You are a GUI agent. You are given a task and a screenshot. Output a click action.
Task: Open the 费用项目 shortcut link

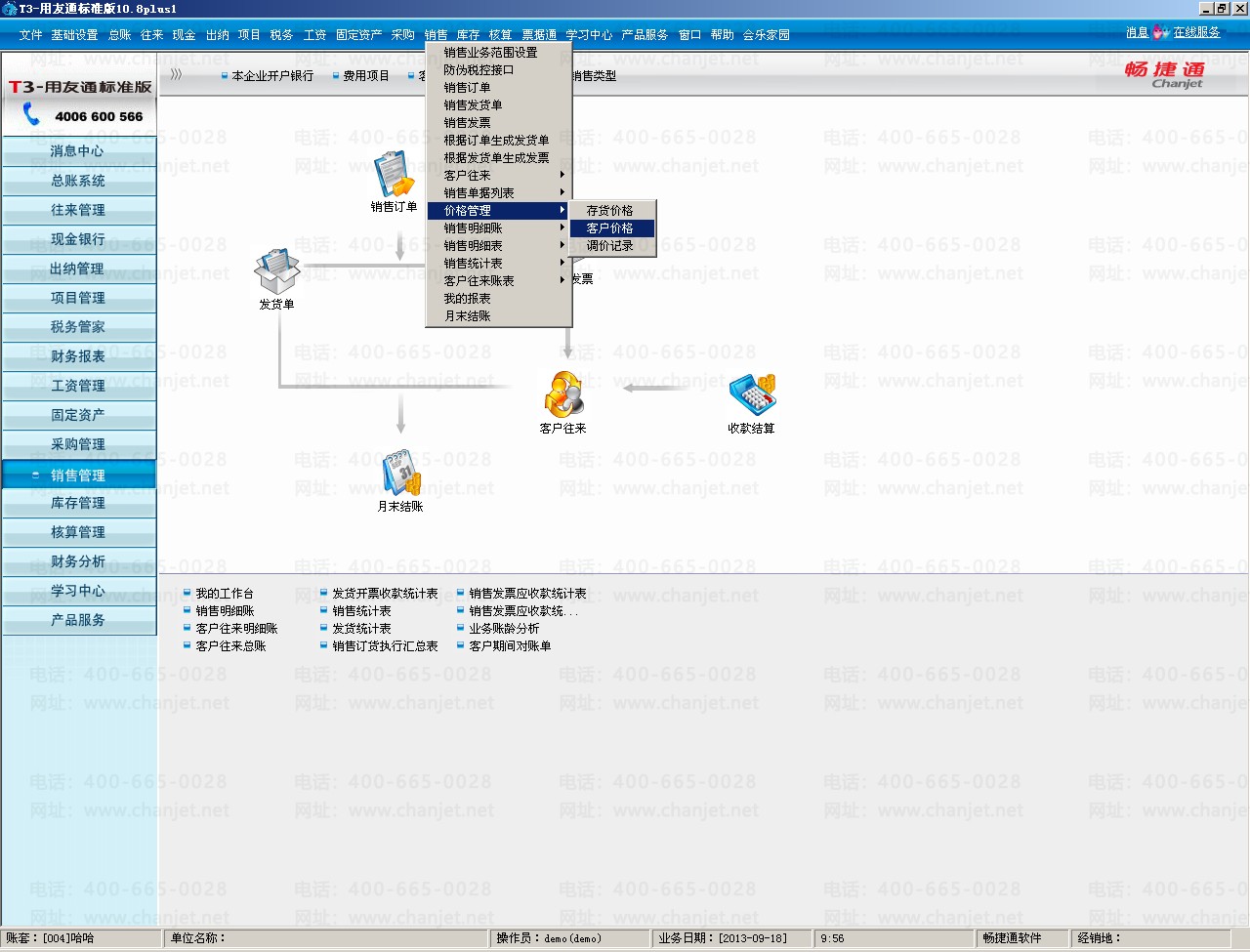pos(366,76)
